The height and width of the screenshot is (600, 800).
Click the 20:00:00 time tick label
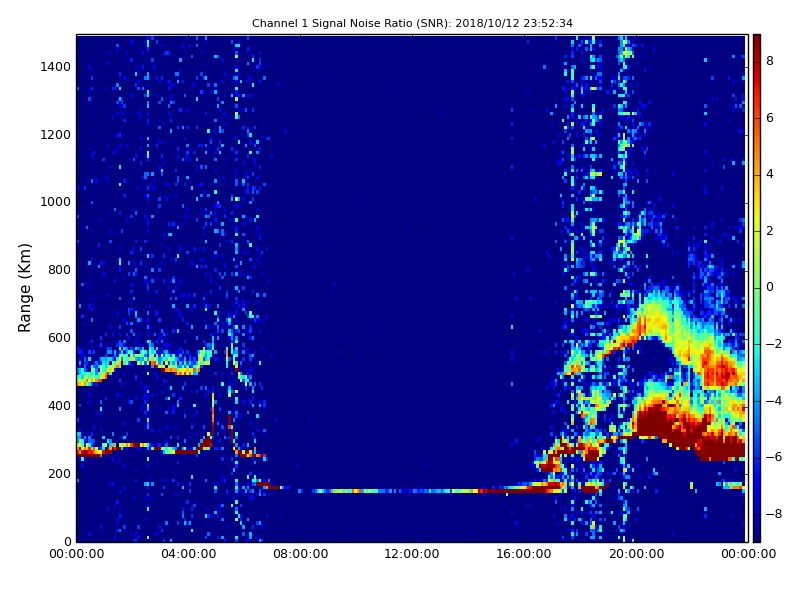tap(636, 554)
